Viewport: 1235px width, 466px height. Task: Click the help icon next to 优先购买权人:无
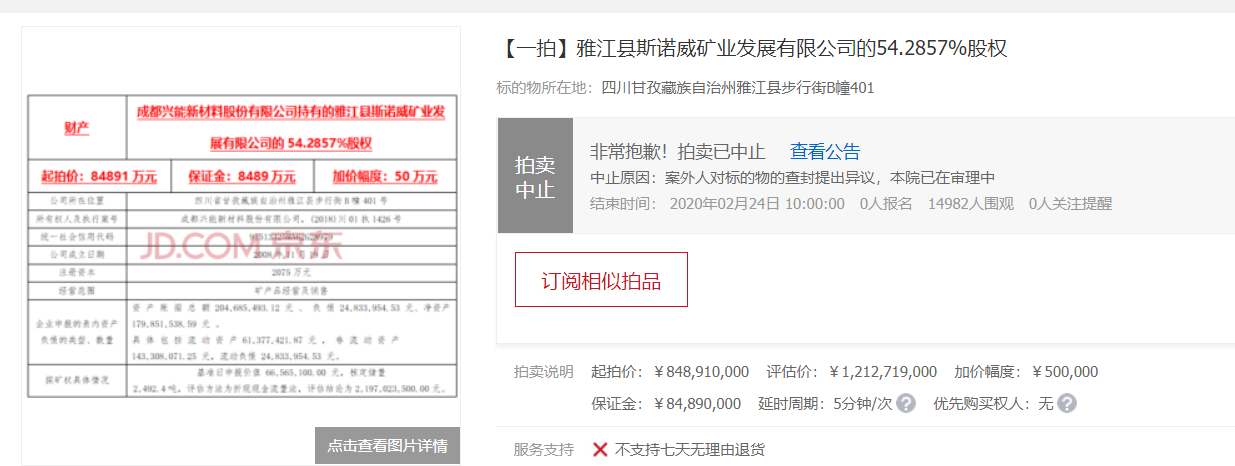point(1067,404)
